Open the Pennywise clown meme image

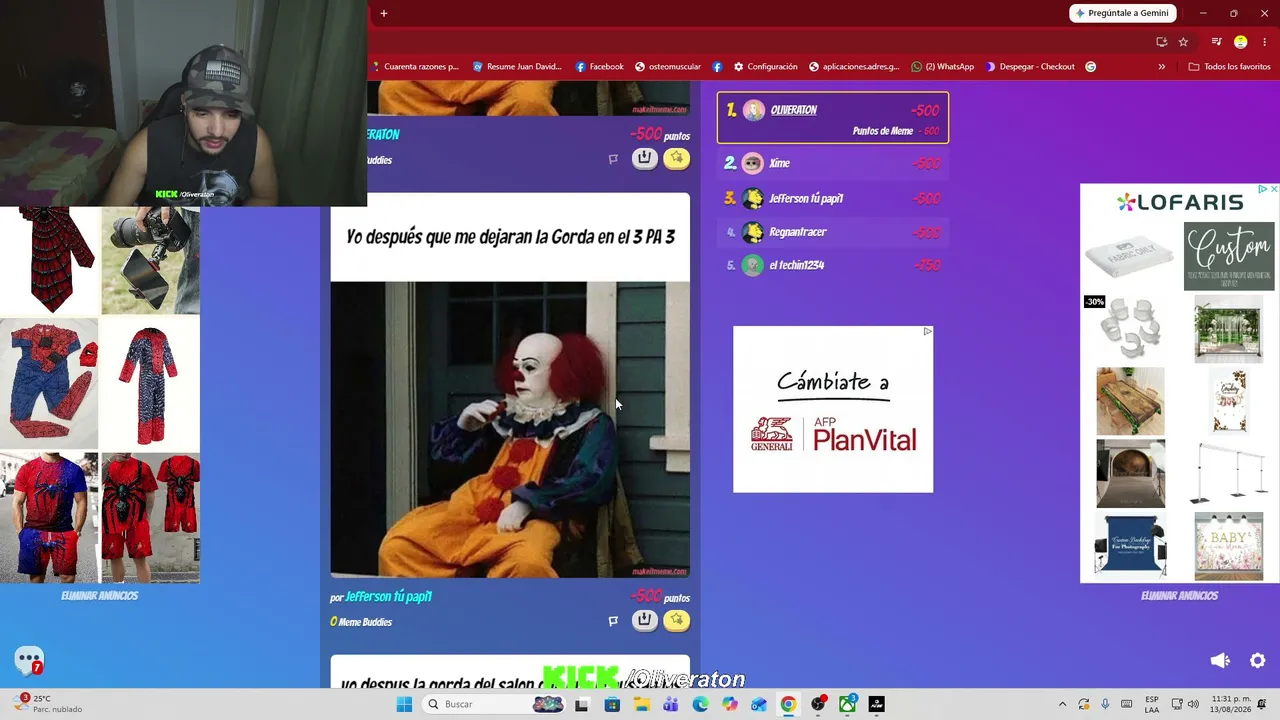pyautogui.click(x=510, y=430)
